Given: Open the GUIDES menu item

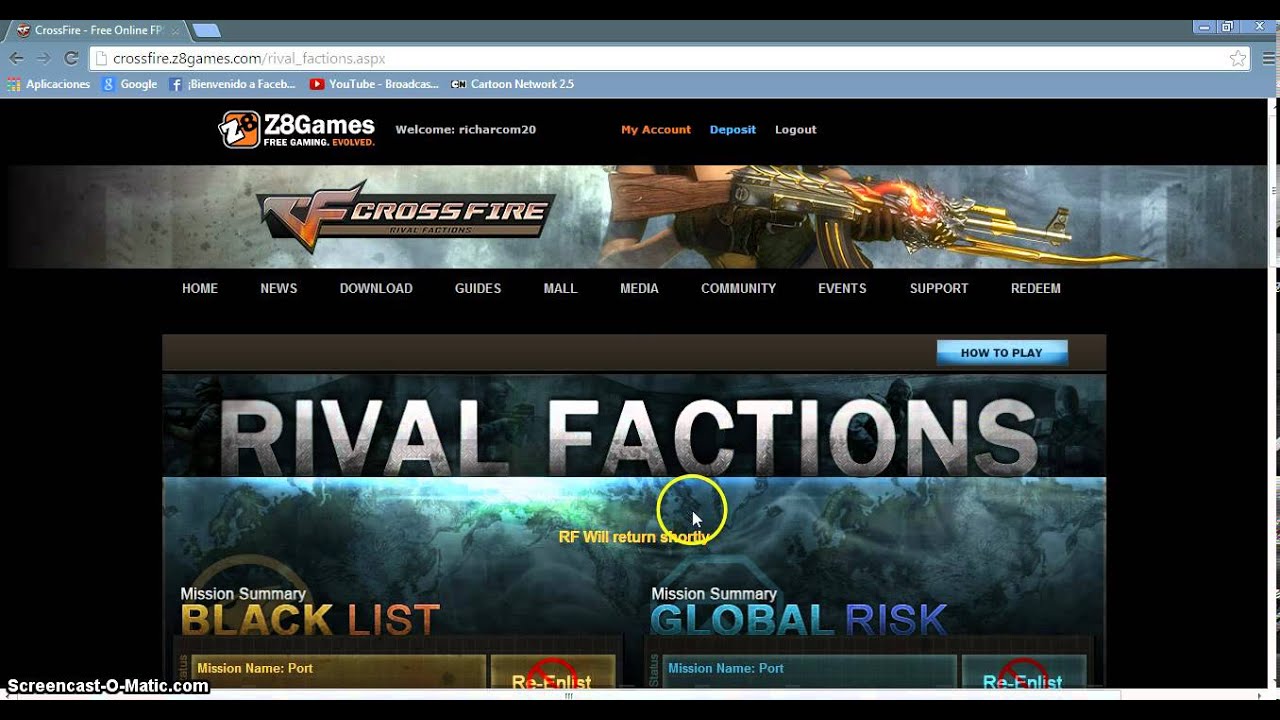Looking at the screenshot, I should click(x=478, y=288).
